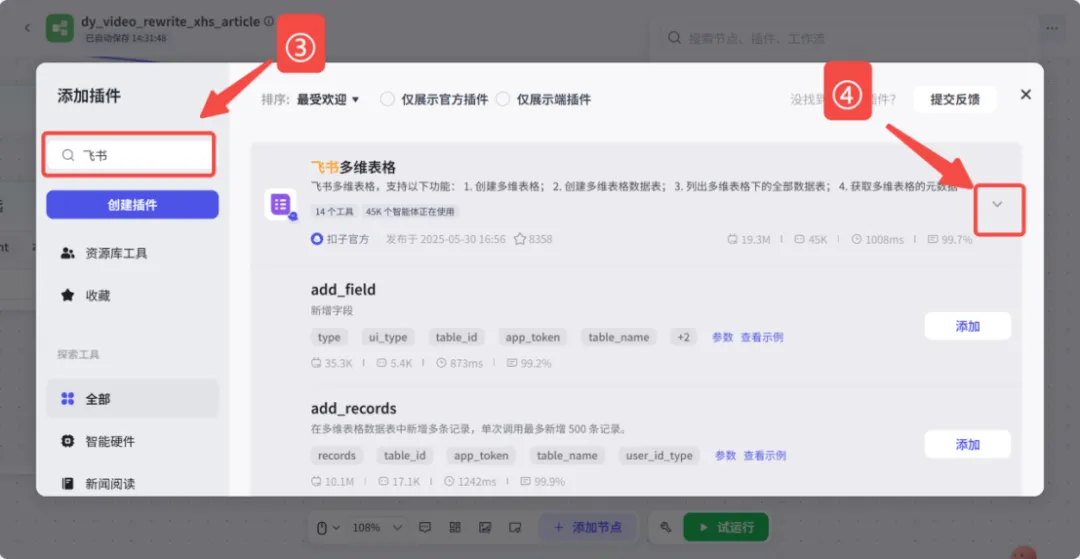Click the back arrow in workflow header
1080x559 pixels.
tap(27, 28)
